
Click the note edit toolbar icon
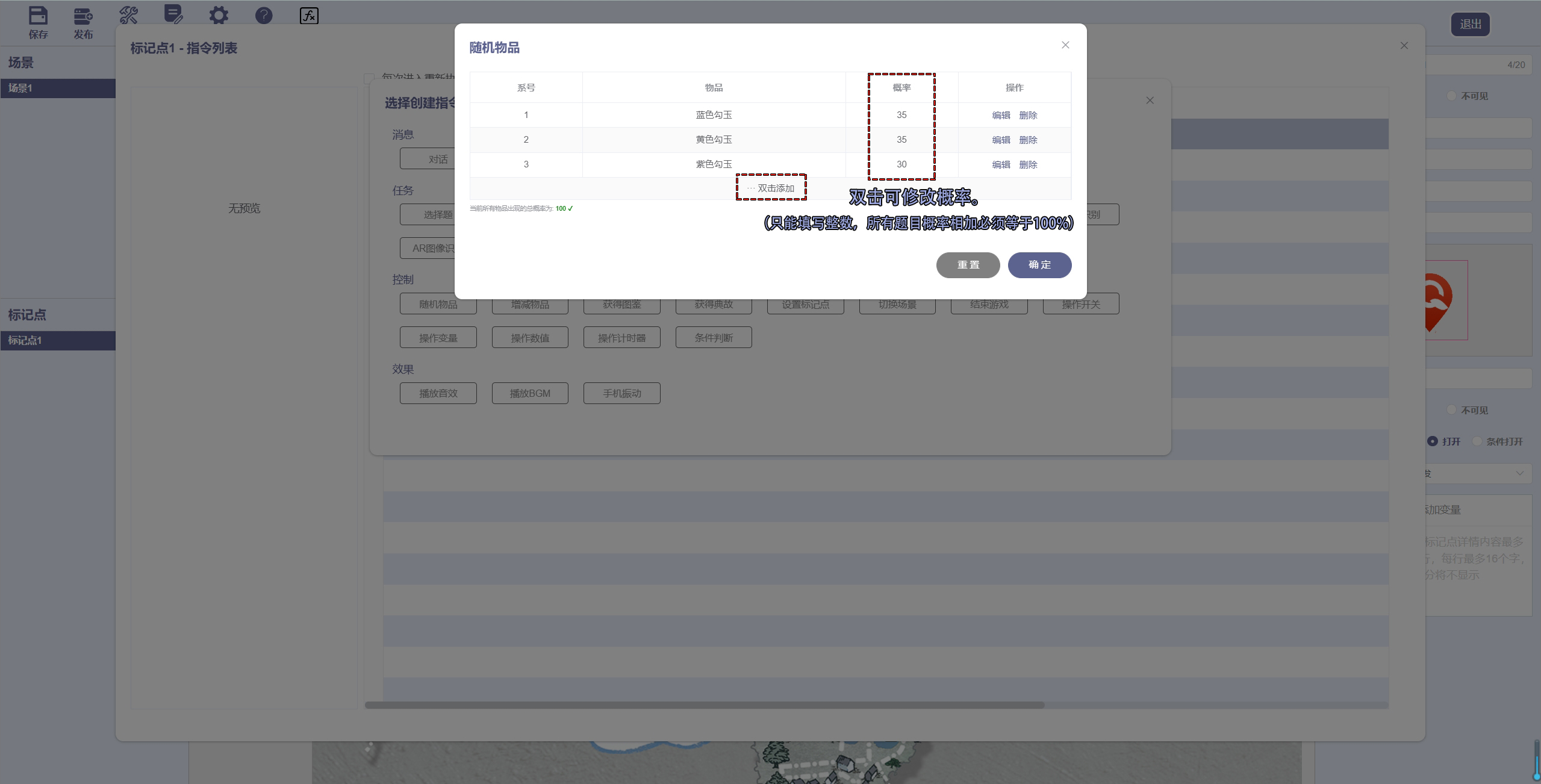[x=173, y=14]
